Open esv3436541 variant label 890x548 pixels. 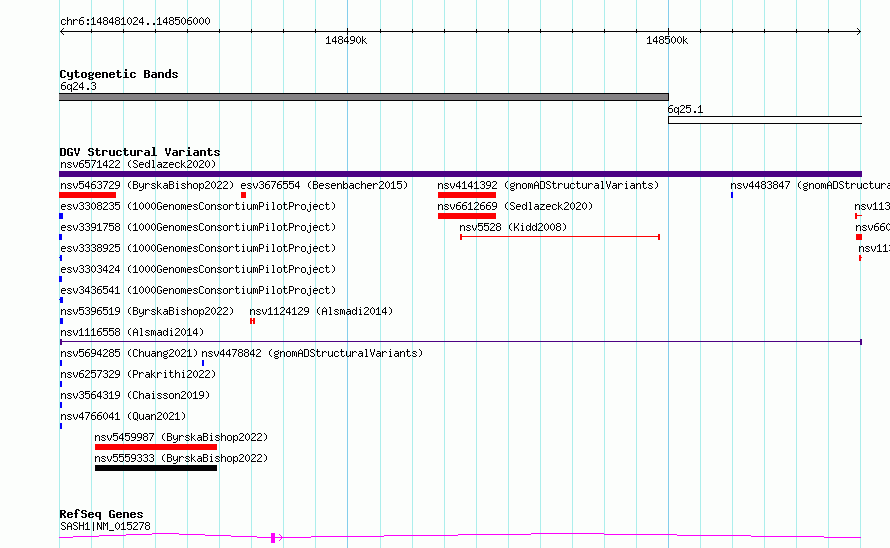click(198, 290)
